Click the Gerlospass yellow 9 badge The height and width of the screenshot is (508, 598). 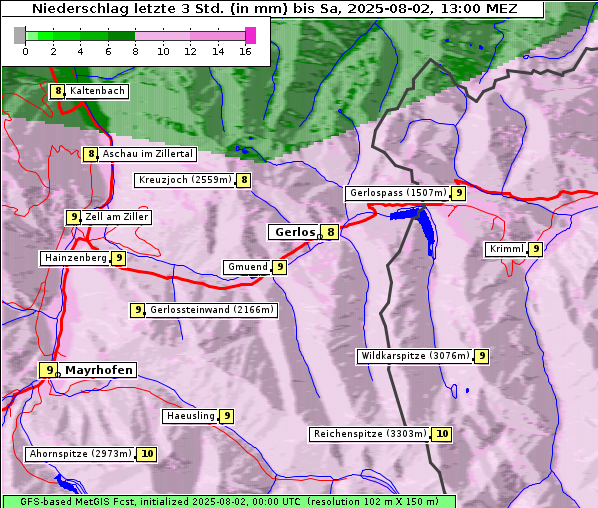pyautogui.click(x=459, y=193)
